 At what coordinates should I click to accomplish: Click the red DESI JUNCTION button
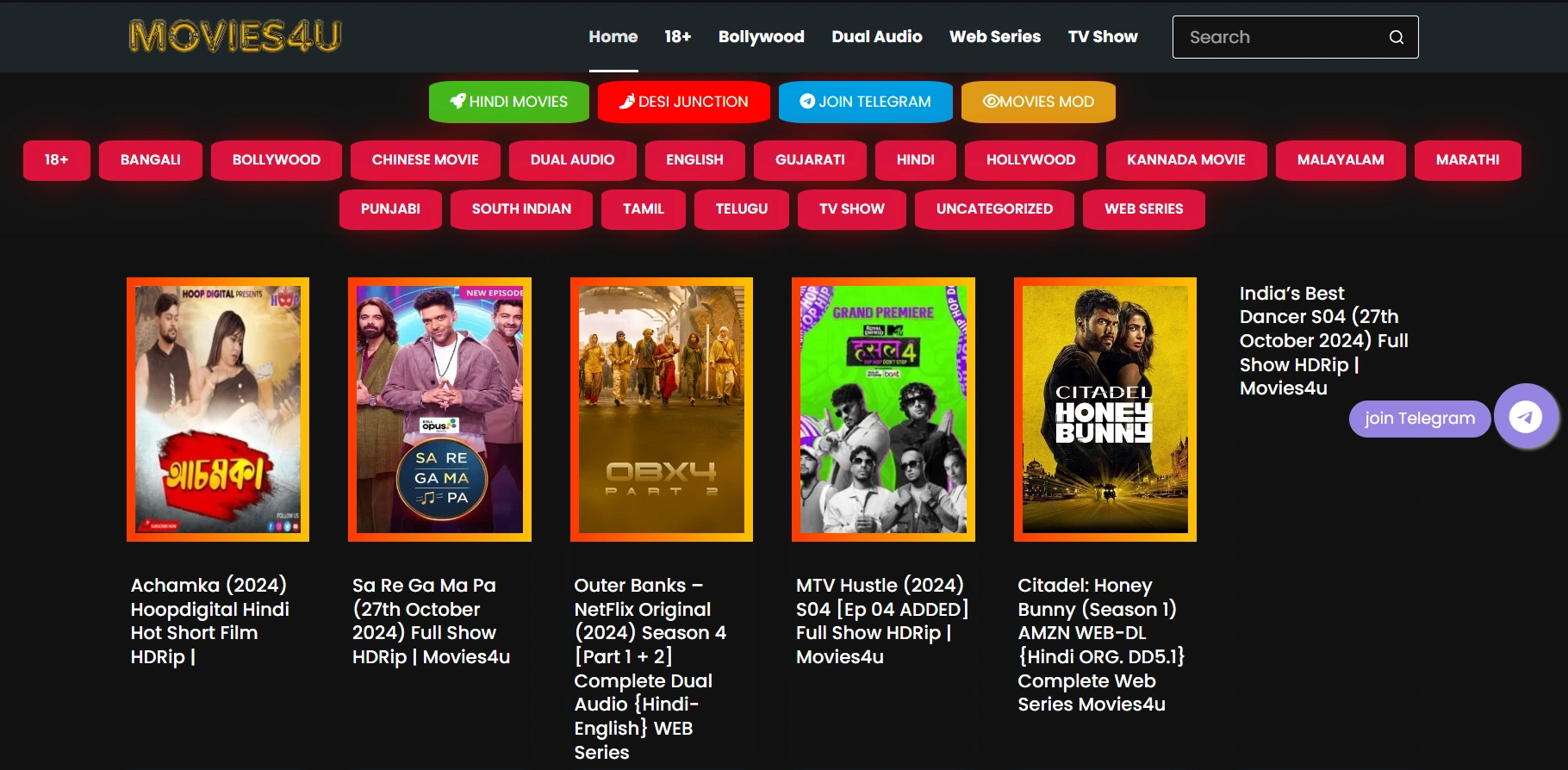[x=684, y=102]
